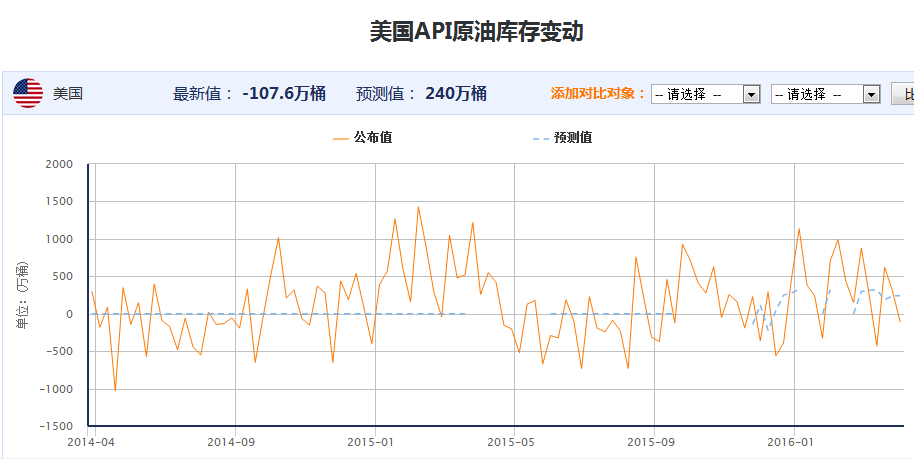Click the United States flag icon
Image resolution: width=914 pixels, height=459 pixels.
tap(28, 93)
